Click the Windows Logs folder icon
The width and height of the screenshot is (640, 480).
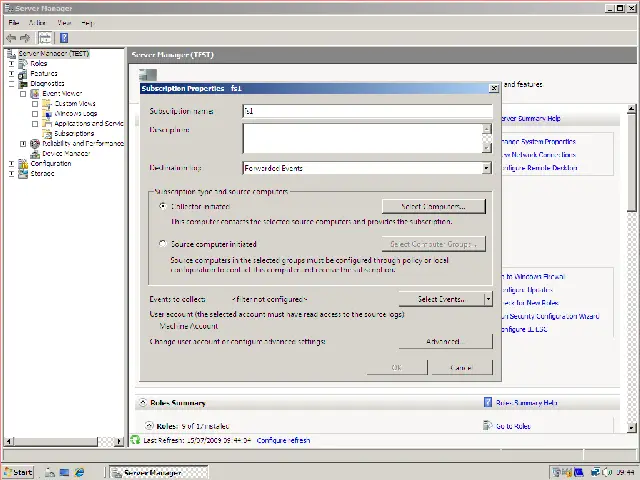pyautogui.click(x=47, y=113)
